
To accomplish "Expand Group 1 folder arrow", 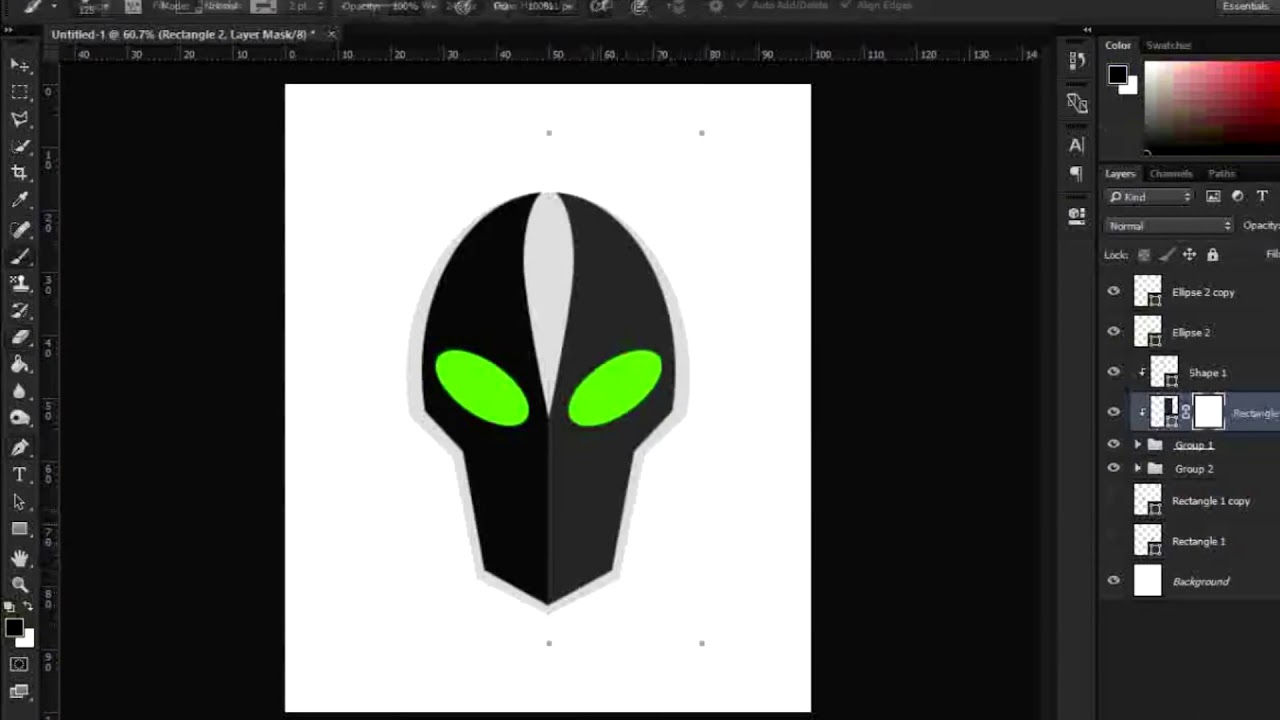I will pos(1137,445).
